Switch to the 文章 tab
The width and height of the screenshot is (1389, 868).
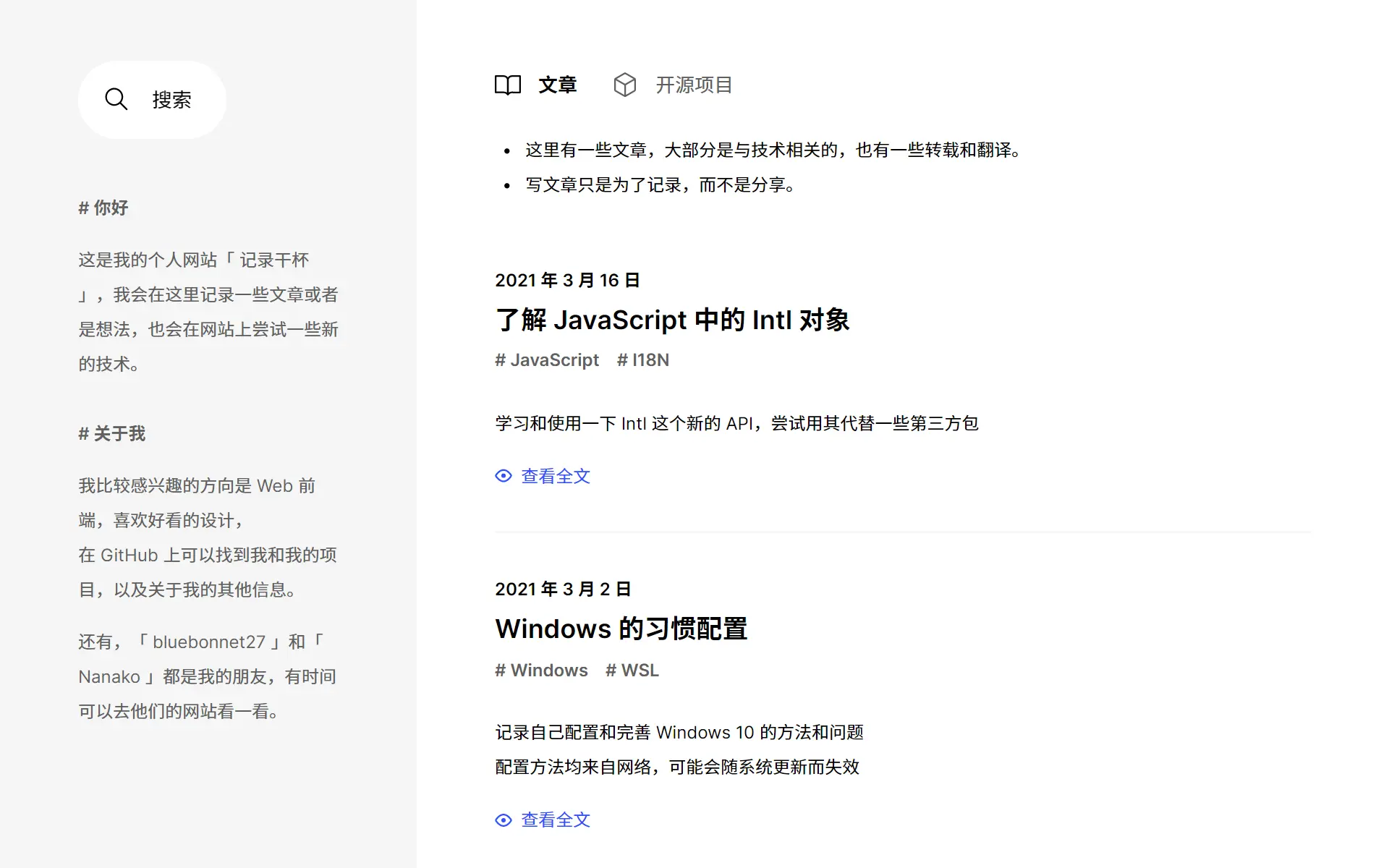[x=558, y=85]
